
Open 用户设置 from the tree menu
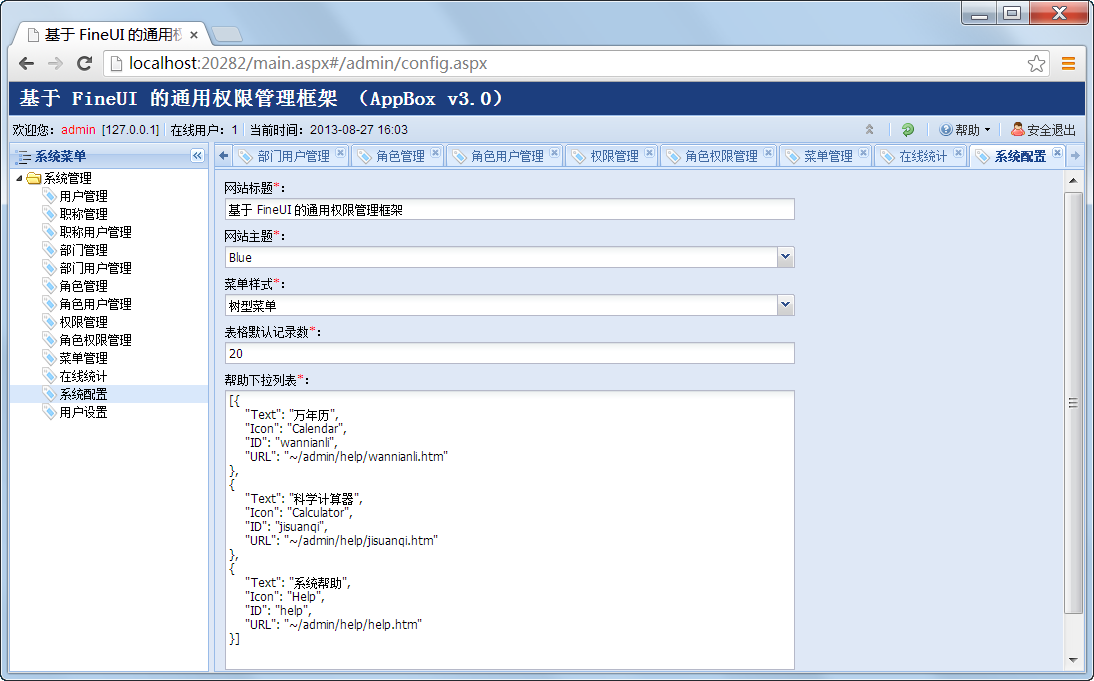pyautogui.click(x=83, y=412)
